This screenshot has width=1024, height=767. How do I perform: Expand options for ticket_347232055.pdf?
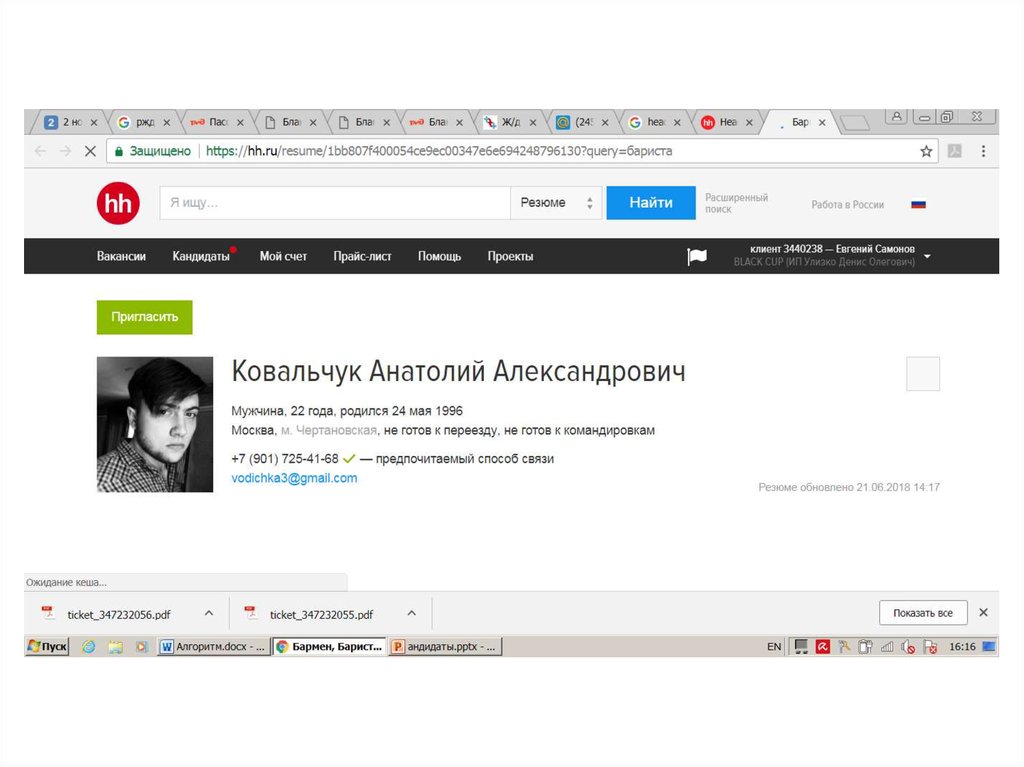411,613
